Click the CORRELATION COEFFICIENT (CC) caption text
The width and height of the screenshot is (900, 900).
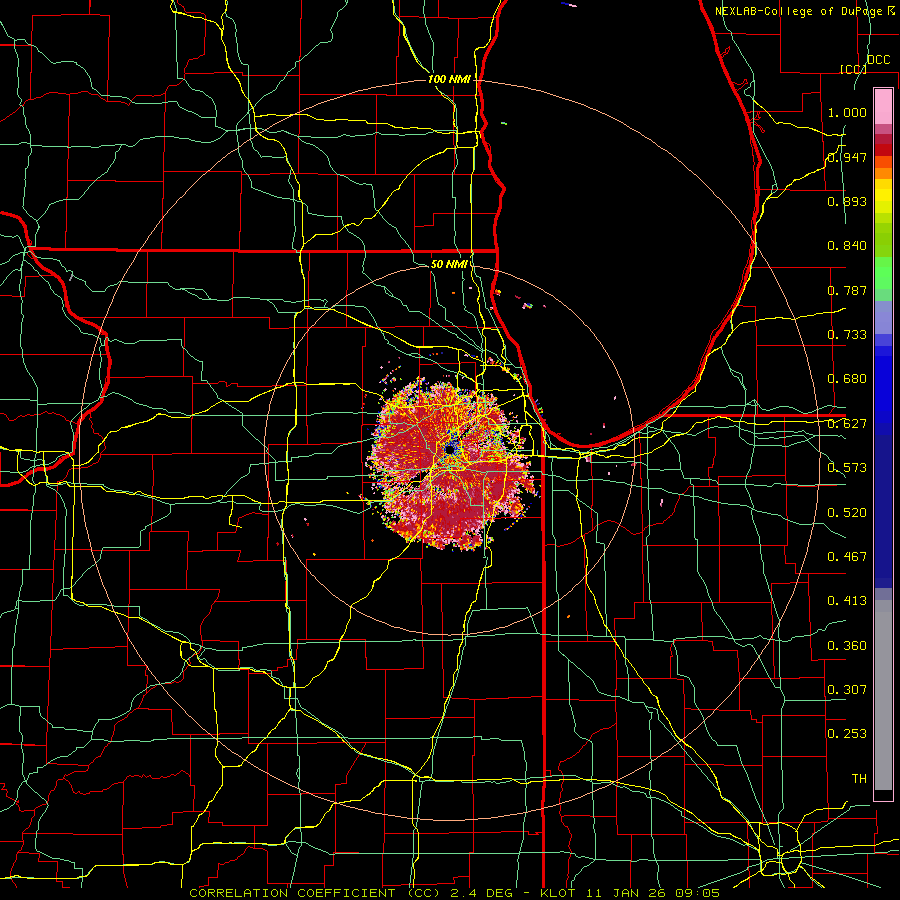tap(315, 893)
